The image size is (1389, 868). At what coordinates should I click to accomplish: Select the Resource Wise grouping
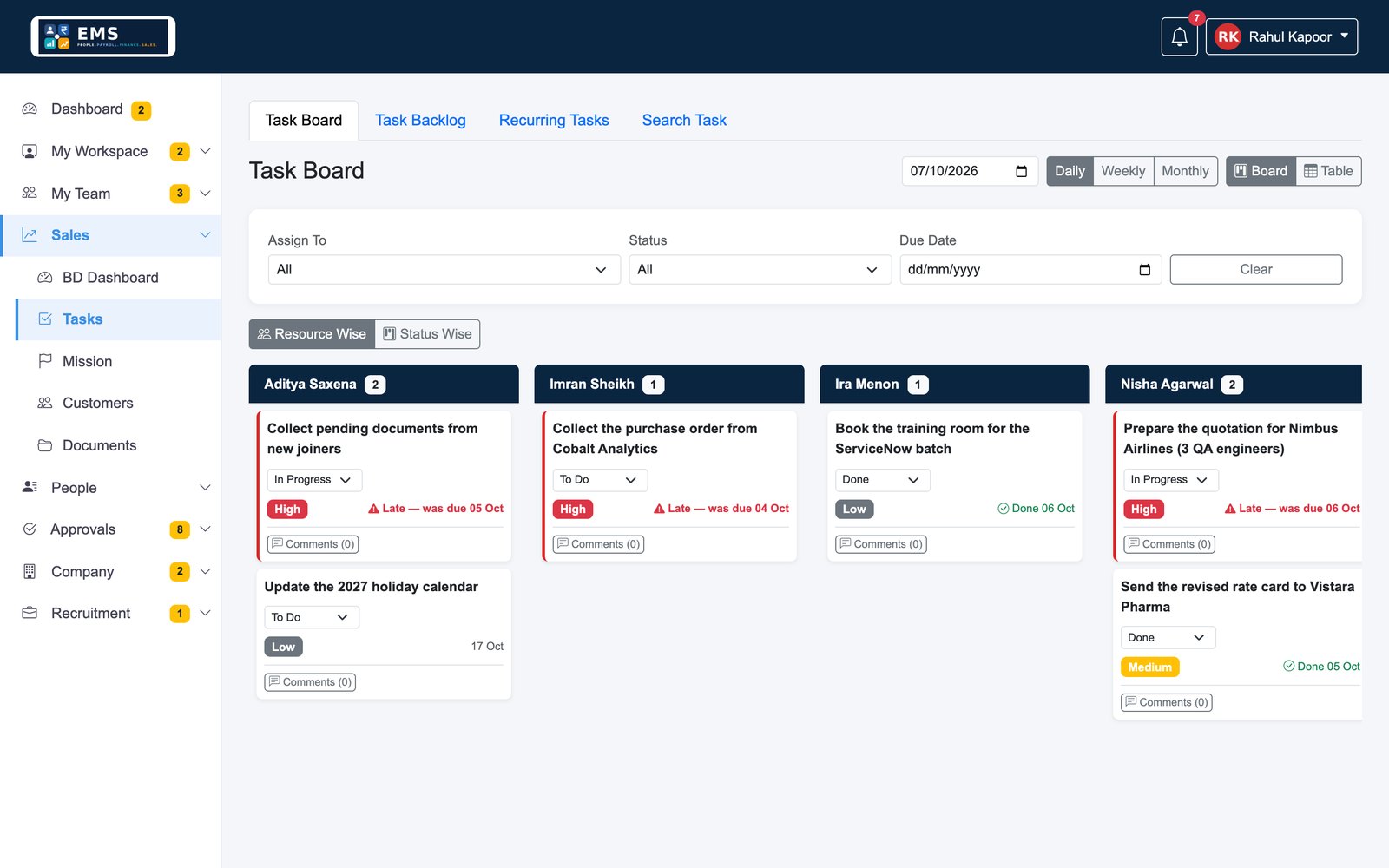tap(312, 334)
